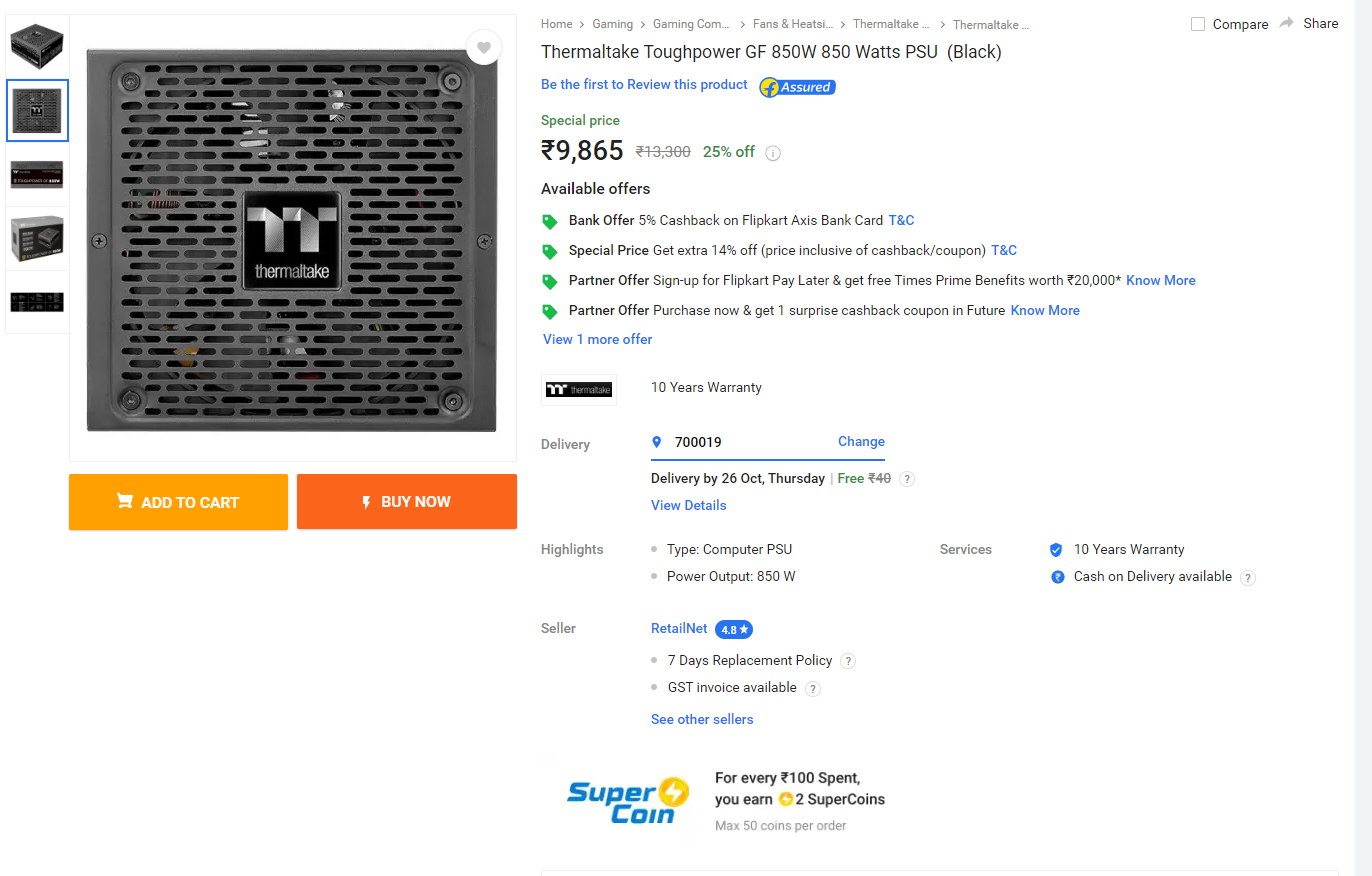Click the wishlist heart icon on product image
This screenshot has height=876, width=1372.
(483, 47)
